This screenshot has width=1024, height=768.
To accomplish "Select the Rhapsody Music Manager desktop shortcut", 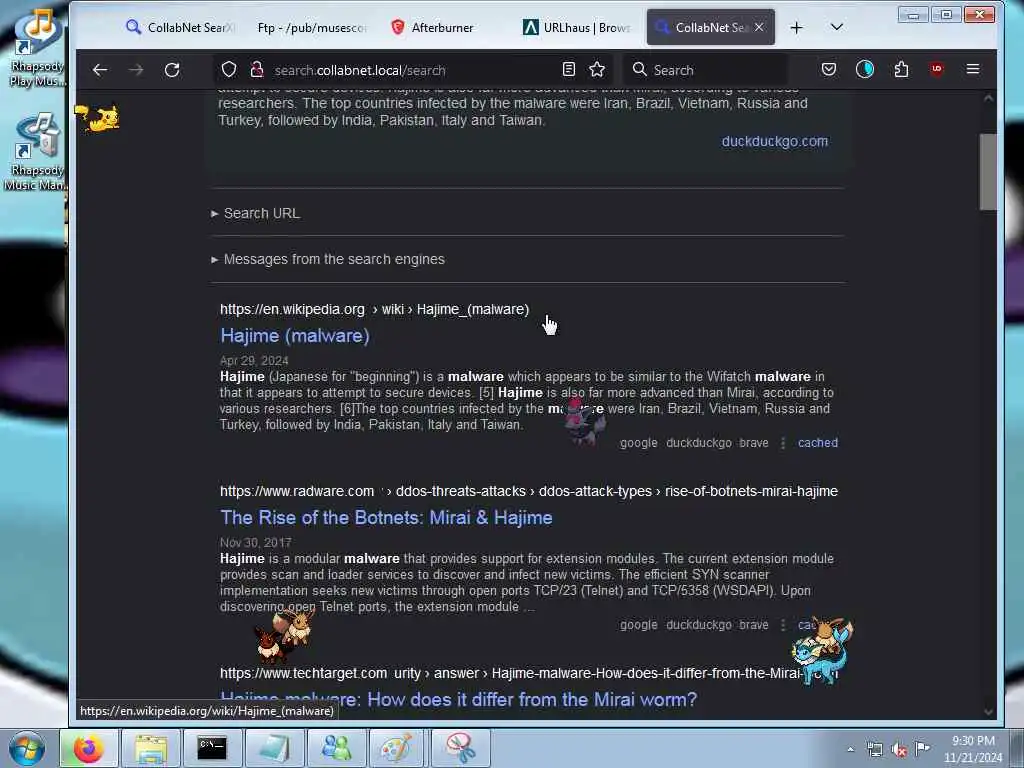I will pyautogui.click(x=36, y=152).
